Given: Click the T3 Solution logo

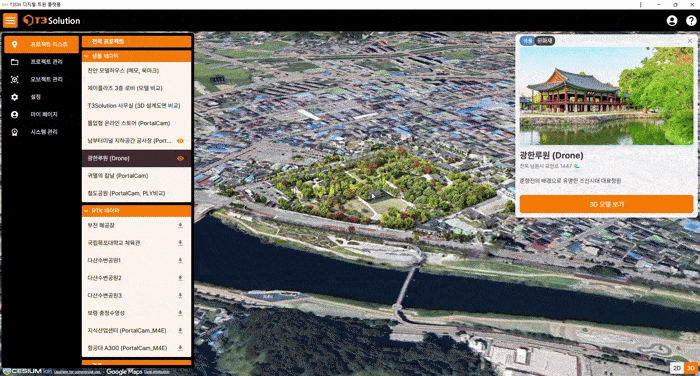Looking at the screenshot, I should coord(52,21).
